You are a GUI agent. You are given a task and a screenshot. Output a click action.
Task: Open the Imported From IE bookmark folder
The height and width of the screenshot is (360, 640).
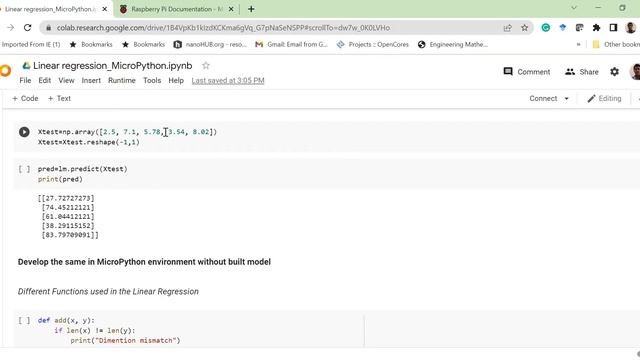click(x=30, y=44)
